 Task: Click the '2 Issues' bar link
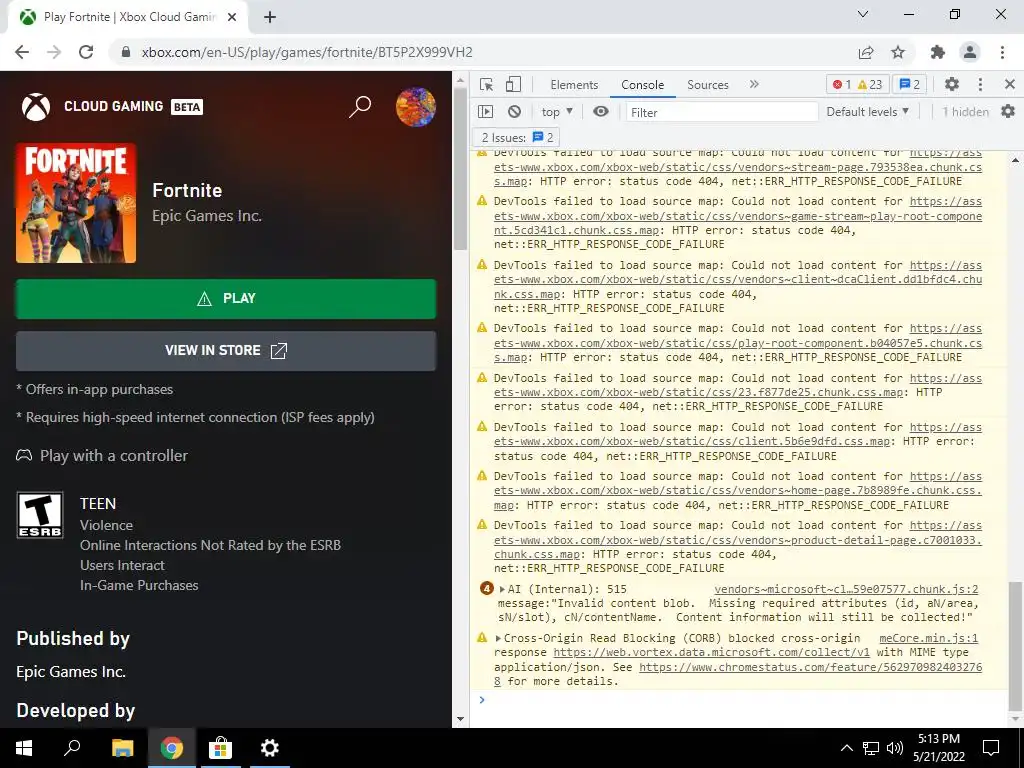[x=517, y=137]
